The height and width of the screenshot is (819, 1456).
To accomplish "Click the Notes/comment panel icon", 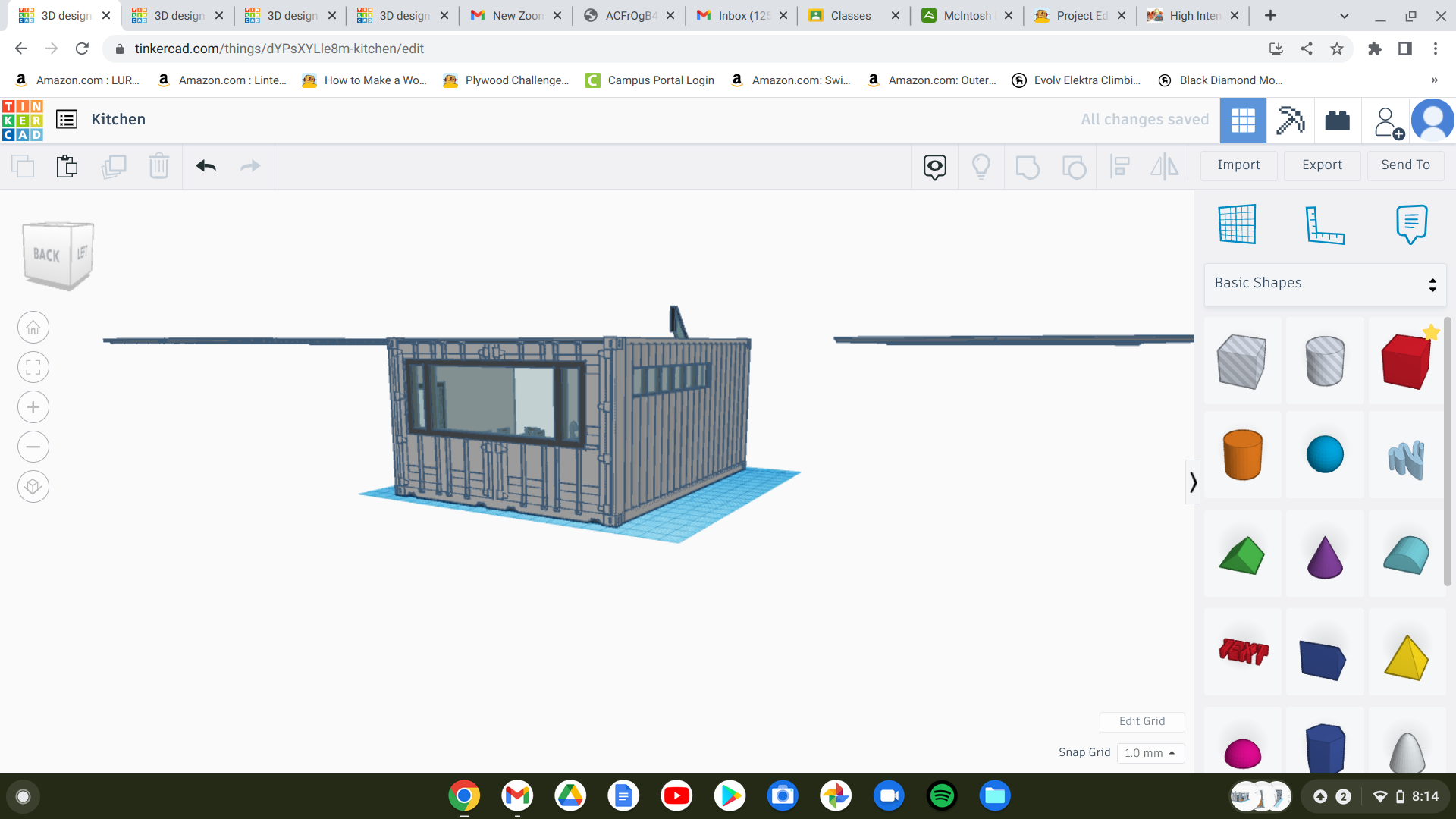I will (1412, 222).
